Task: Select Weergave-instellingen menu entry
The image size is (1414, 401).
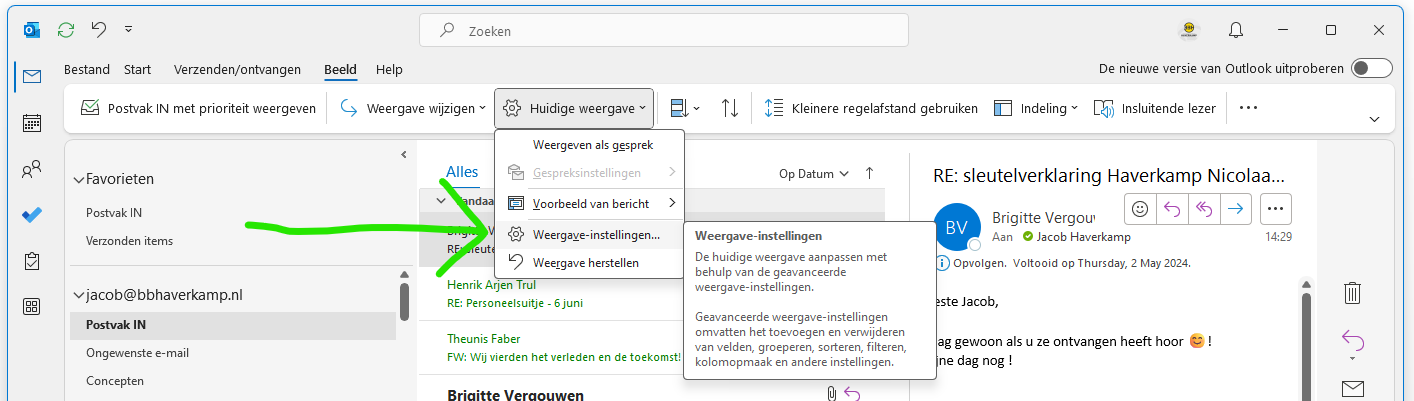Action: click(x=595, y=235)
